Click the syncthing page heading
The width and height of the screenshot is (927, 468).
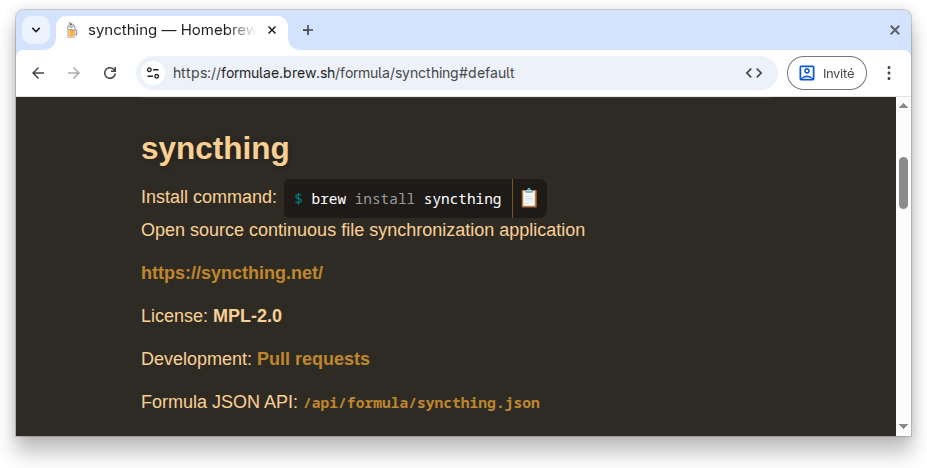click(215, 149)
